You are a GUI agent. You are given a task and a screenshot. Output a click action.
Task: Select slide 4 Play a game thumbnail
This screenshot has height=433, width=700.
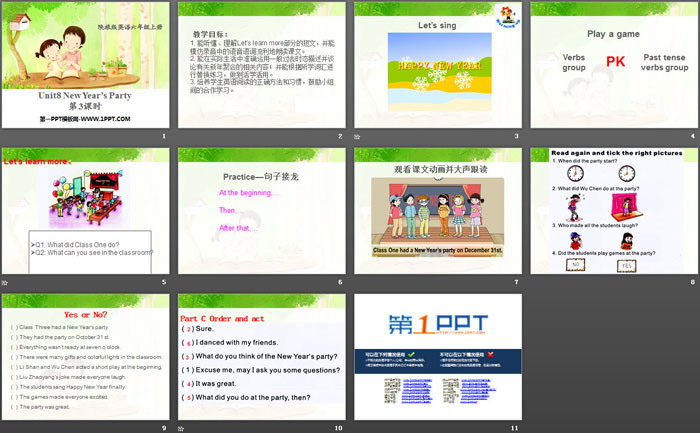614,65
